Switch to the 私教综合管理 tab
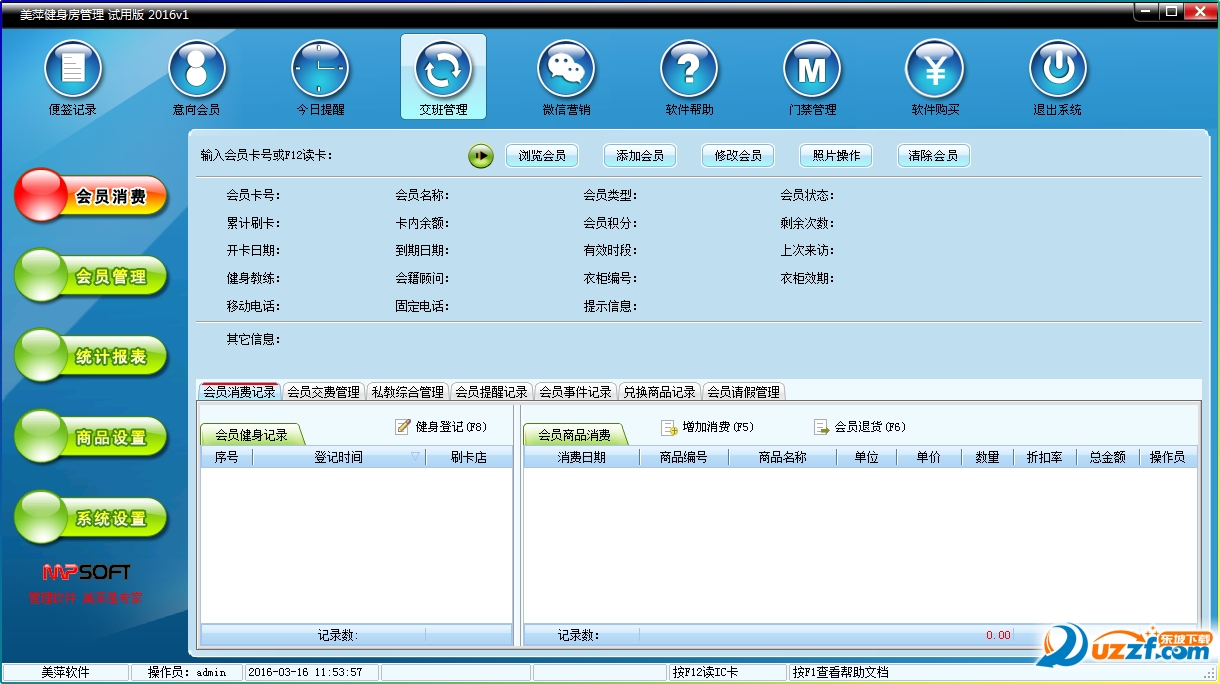The height and width of the screenshot is (684, 1220). [x=407, y=392]
